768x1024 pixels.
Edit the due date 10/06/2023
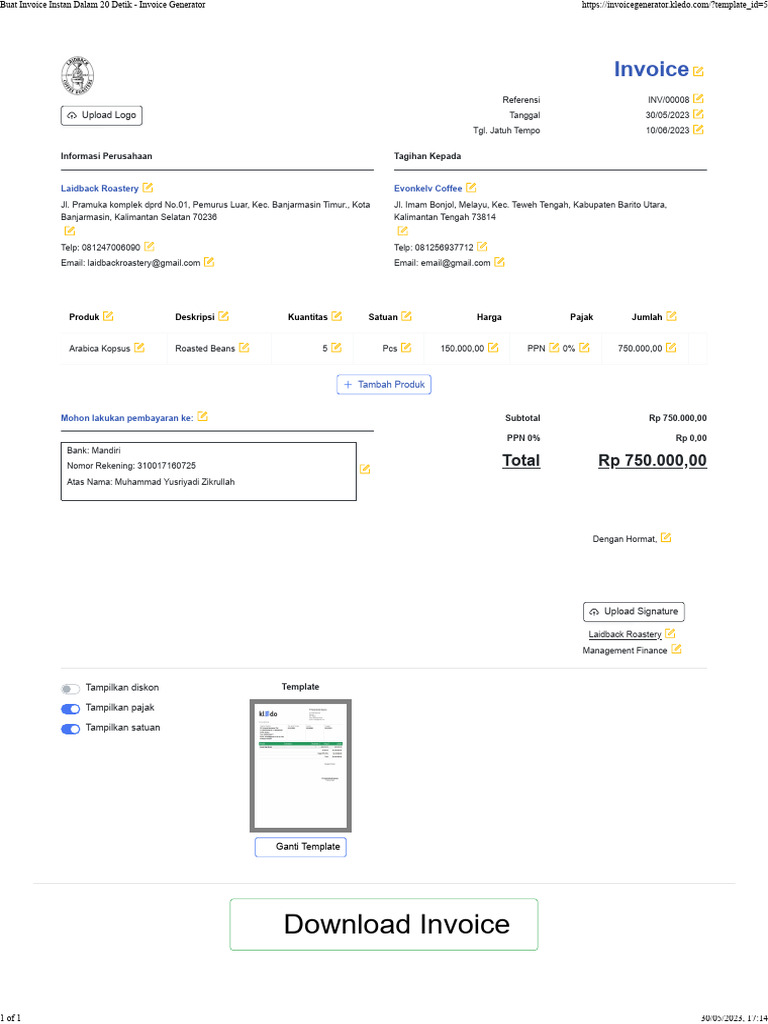[698, 129]
